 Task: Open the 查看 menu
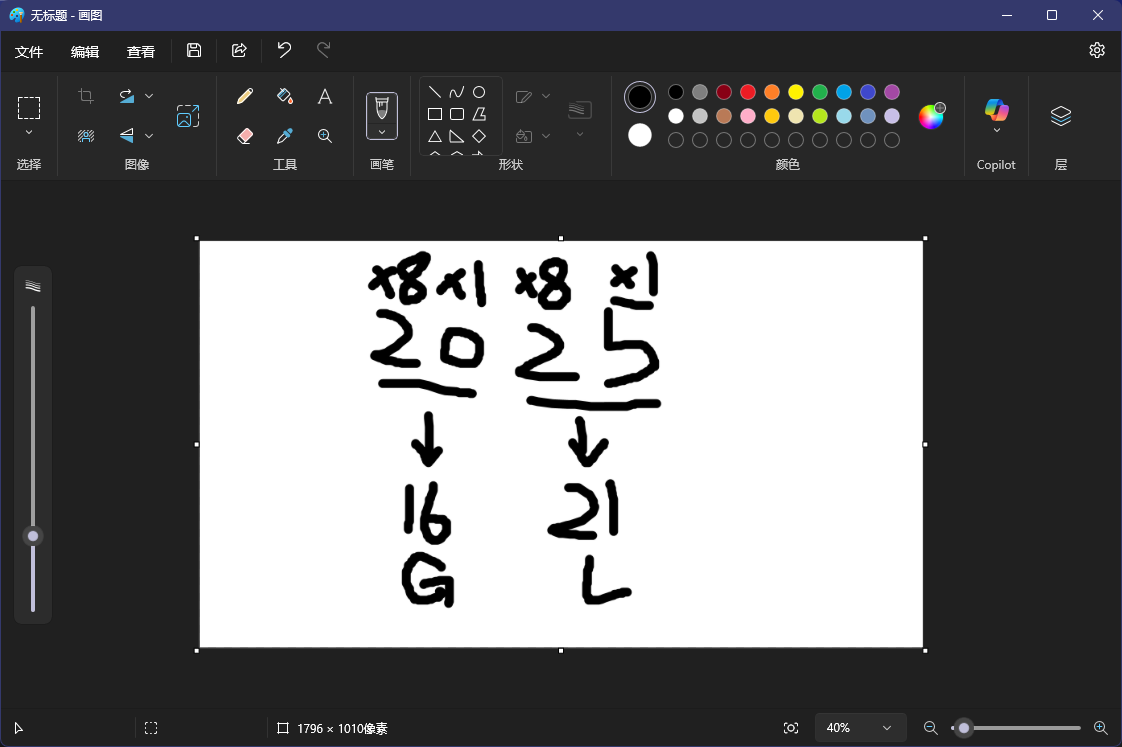(x=140, y=51)
